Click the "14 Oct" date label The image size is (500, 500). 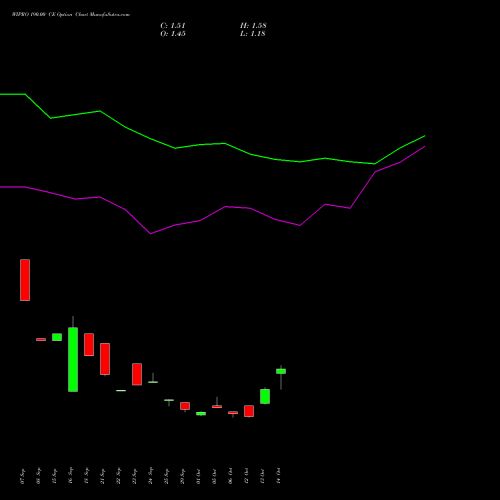pyautogui.click(x=278, y=476)
